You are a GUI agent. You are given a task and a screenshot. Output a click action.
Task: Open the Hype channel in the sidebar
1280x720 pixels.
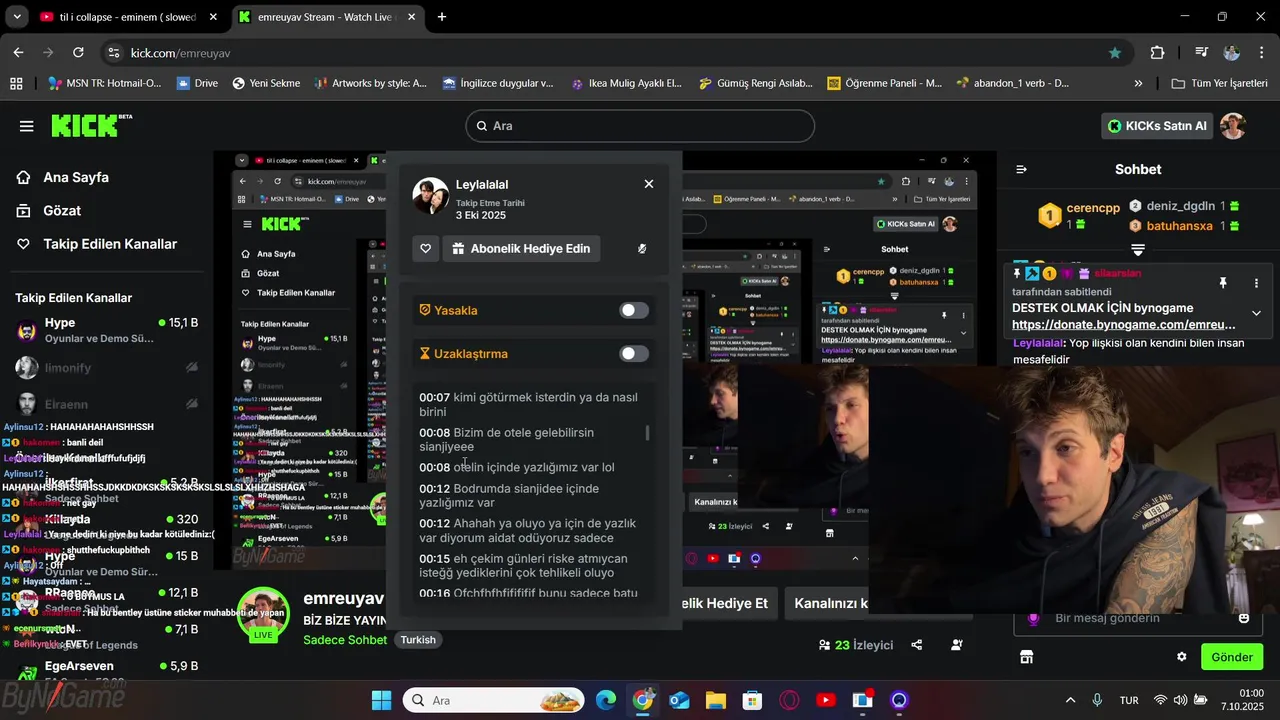point(105,331)
